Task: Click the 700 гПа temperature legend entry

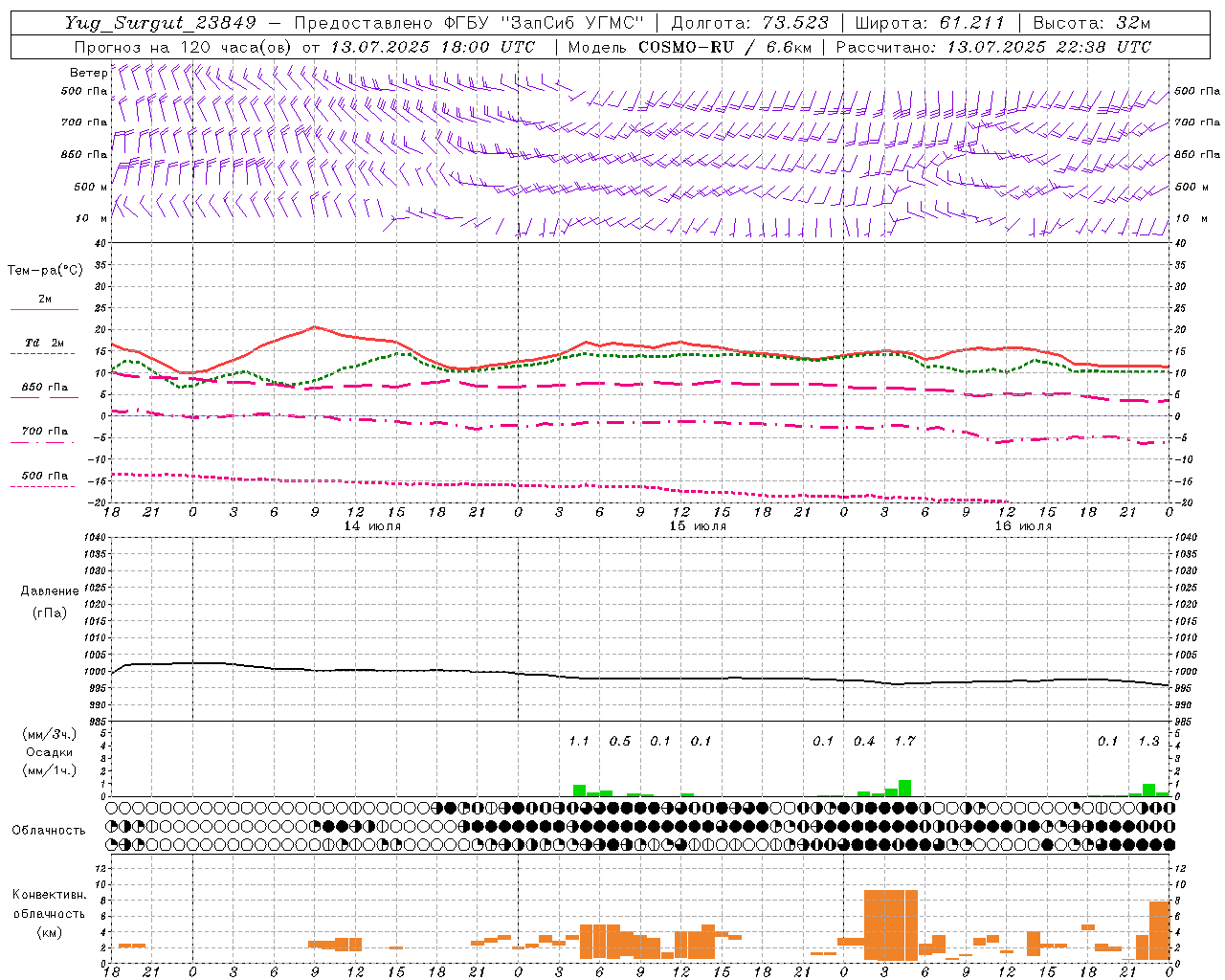Action: click(44, 431)
